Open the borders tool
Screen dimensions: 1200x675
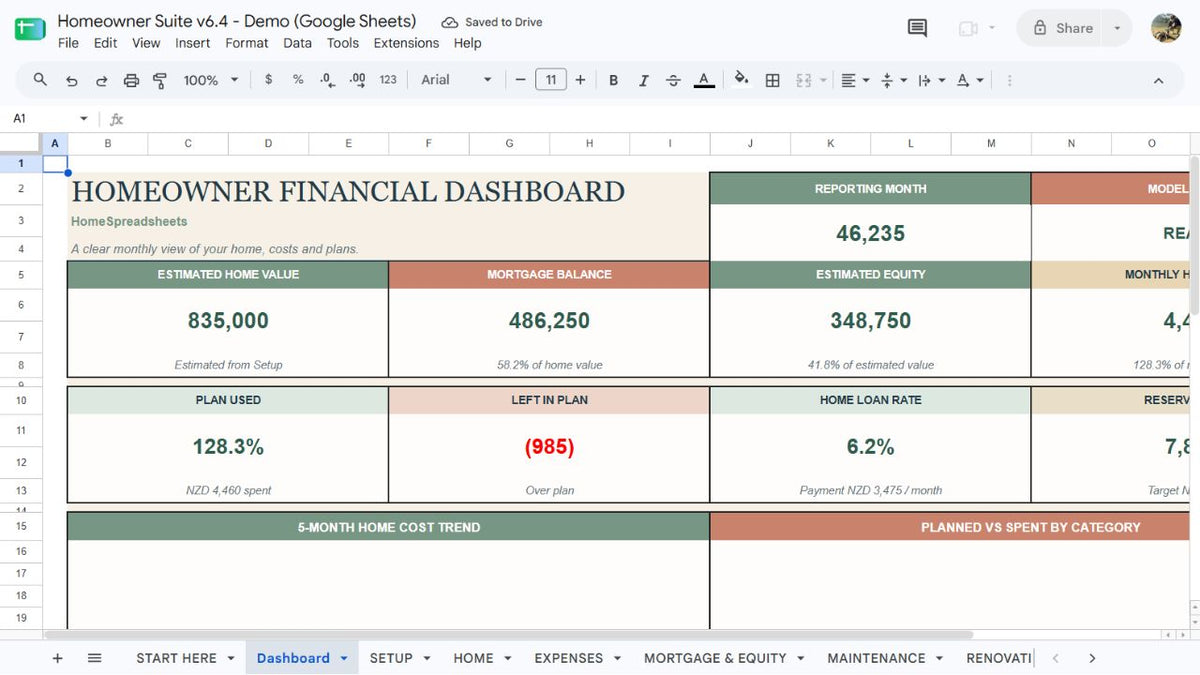coord(772,80)
